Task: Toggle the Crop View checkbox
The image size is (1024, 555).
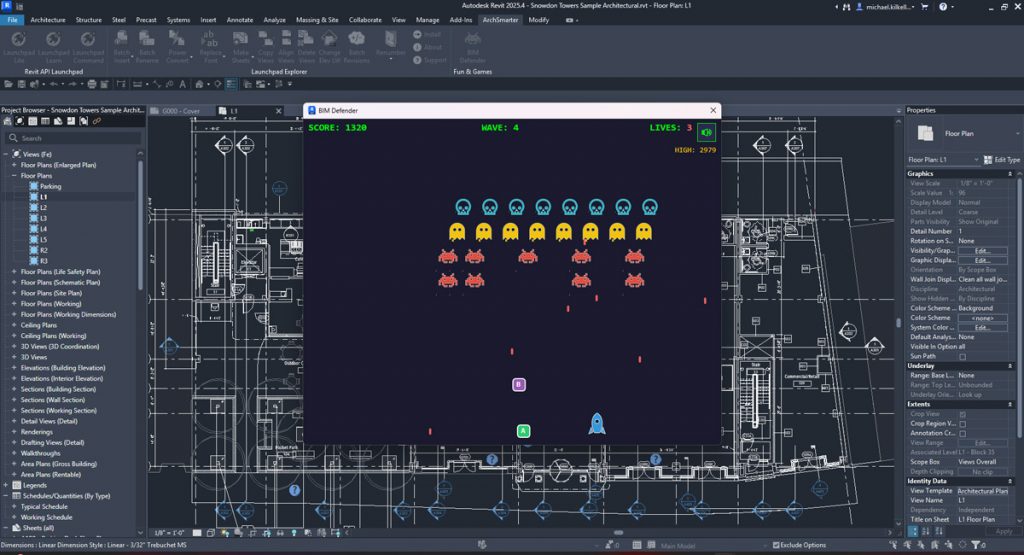Action: [x=962, y=414]
